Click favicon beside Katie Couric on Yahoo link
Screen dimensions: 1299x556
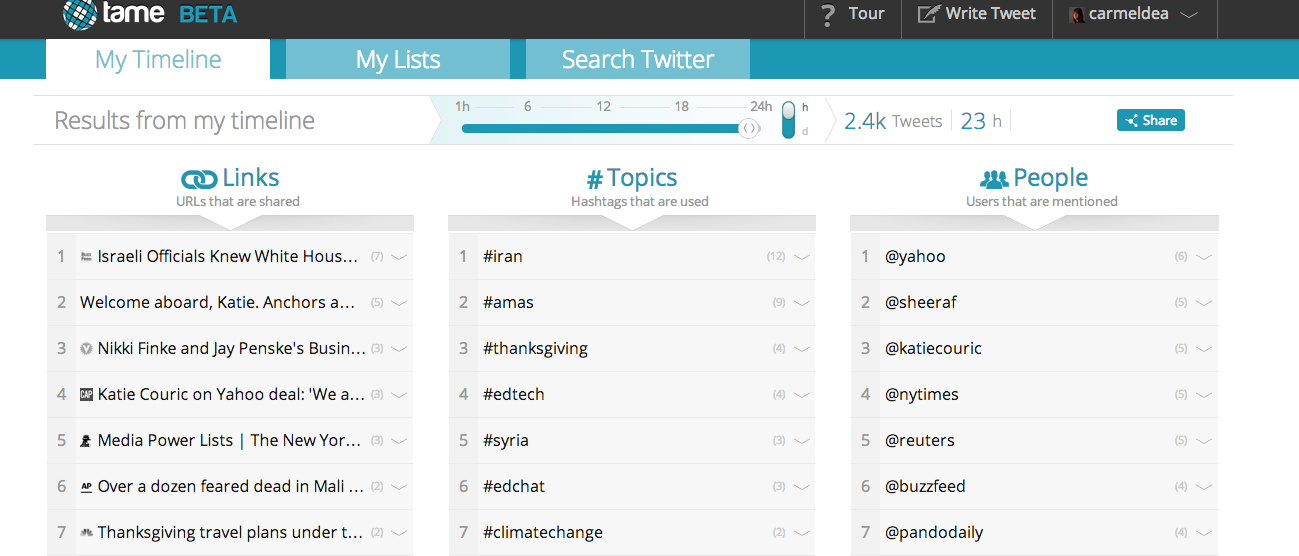coord(87,395)
